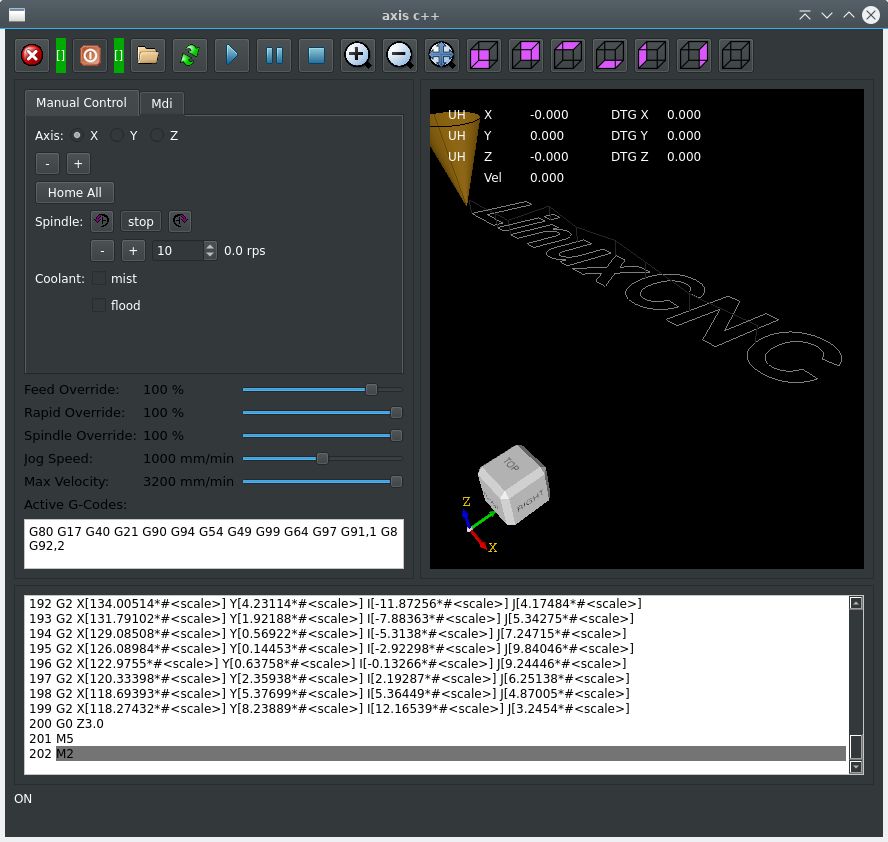Click the ON status bar text
Viewport: 888px width, 842px height.
tap(23, 798)
